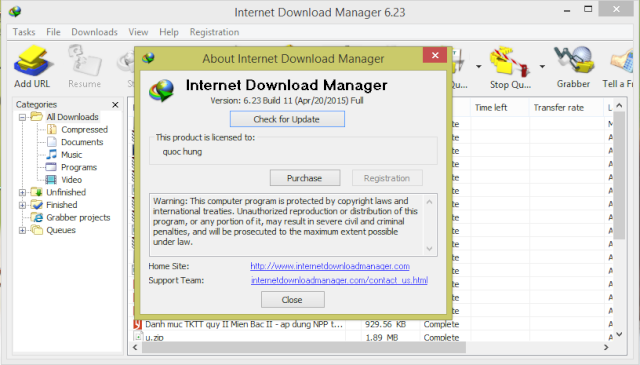Close the About dialog with the red X
This screenshot has width=640, height=365.
(435, 55)
